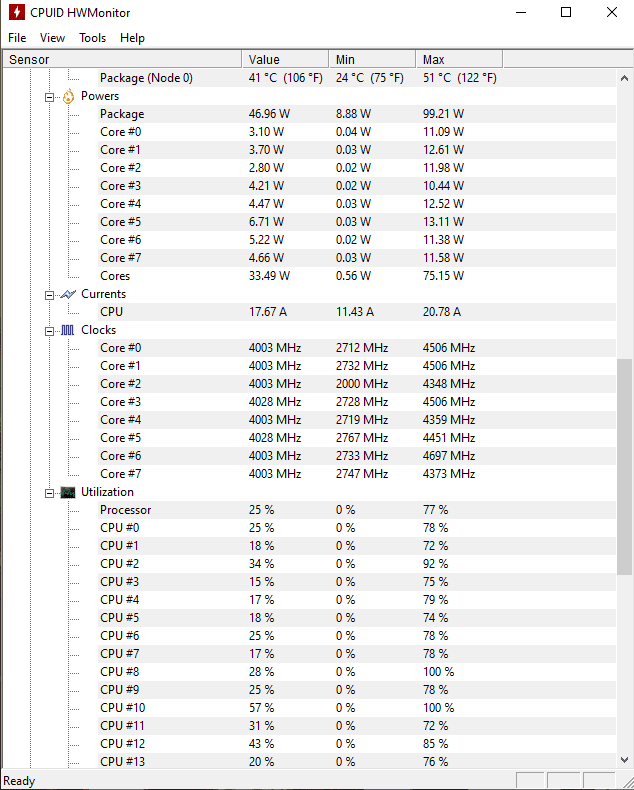Click the Value column header
Image resolution: width=634 pixels, height=790 pixels.
285,59
